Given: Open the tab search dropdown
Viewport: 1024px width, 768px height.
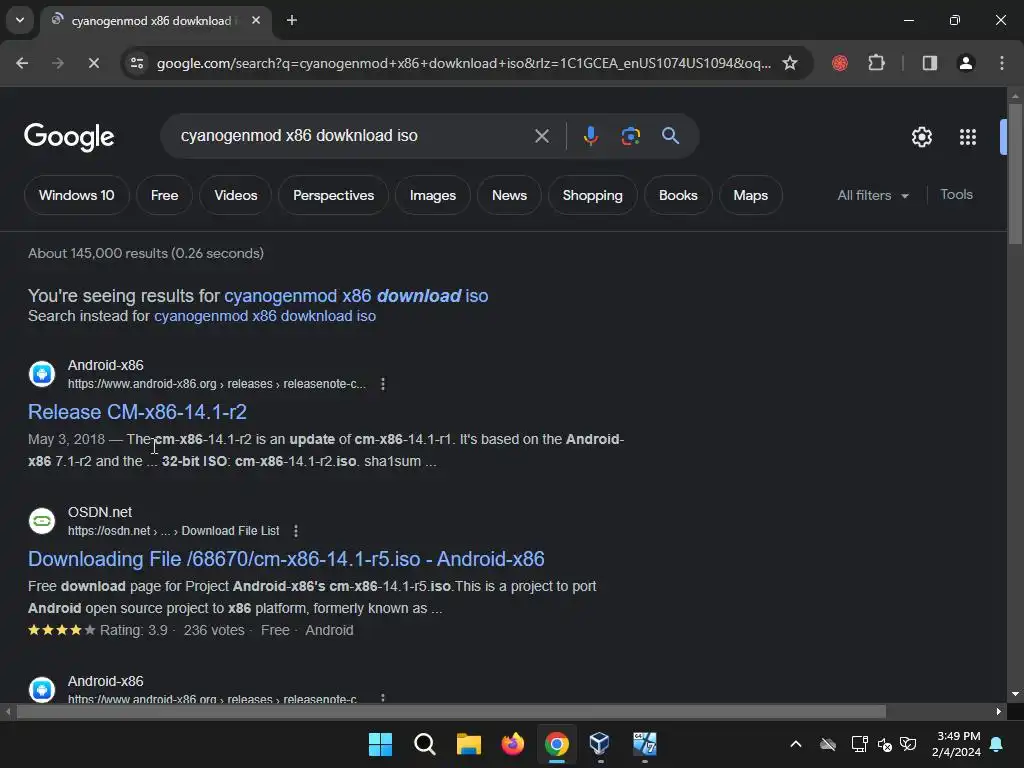Looking at the screenshot, I should click(x=20, y=20).
